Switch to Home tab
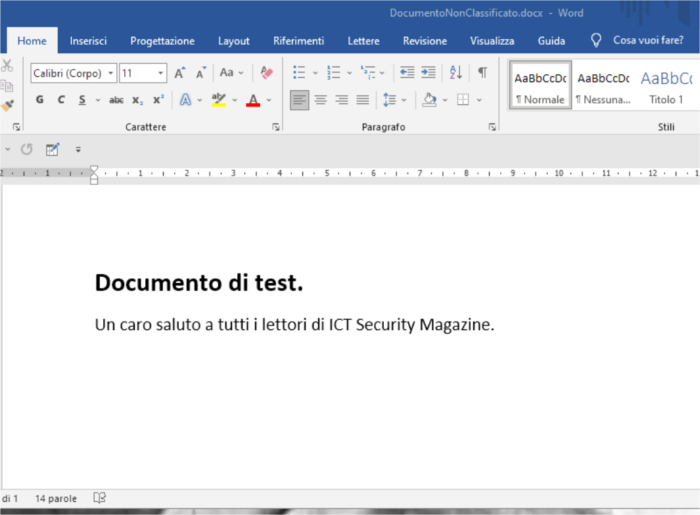The height and width of the screenshot is (515, 700). pos(32,41)
